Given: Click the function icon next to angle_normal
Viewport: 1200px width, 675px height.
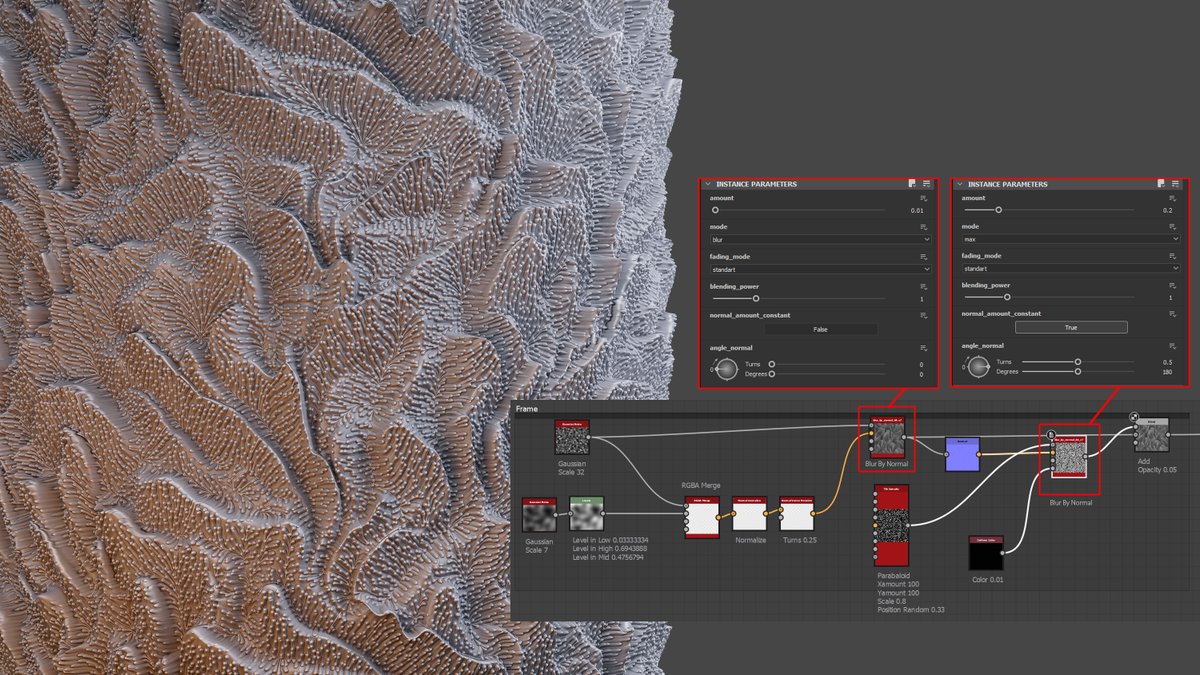Looking at the screenshot, I should point(923,346).
